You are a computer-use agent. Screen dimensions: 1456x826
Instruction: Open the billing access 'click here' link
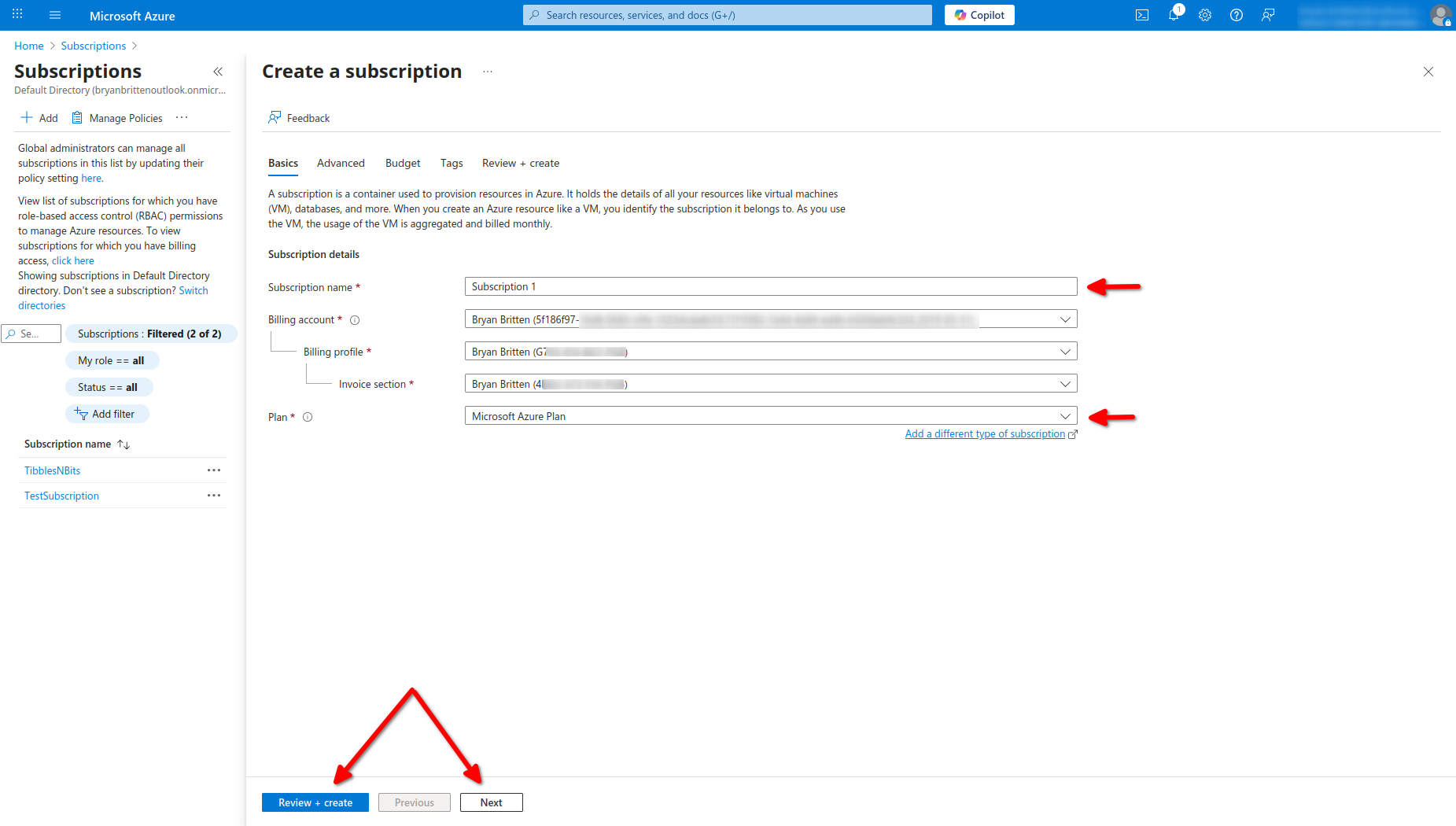(x=73, y=261)
